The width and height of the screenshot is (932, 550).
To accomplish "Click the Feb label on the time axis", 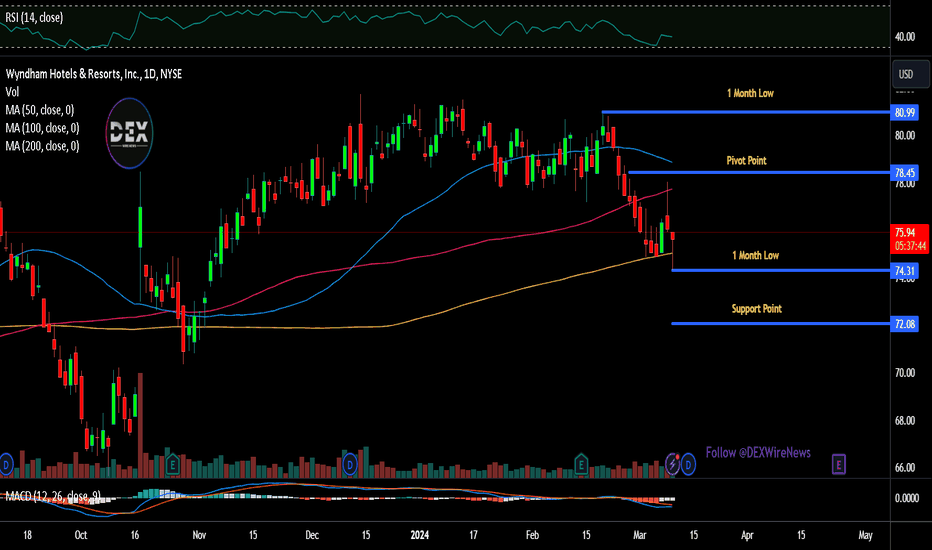I will click(x=532, y=535).
